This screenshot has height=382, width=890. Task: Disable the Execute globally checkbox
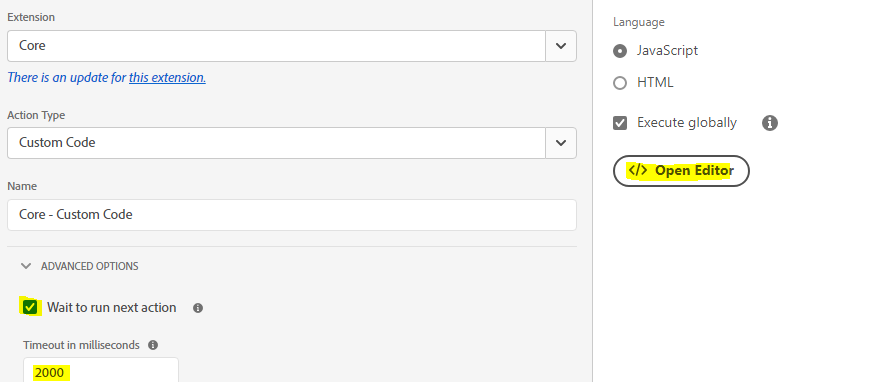[x=620, y=123]
